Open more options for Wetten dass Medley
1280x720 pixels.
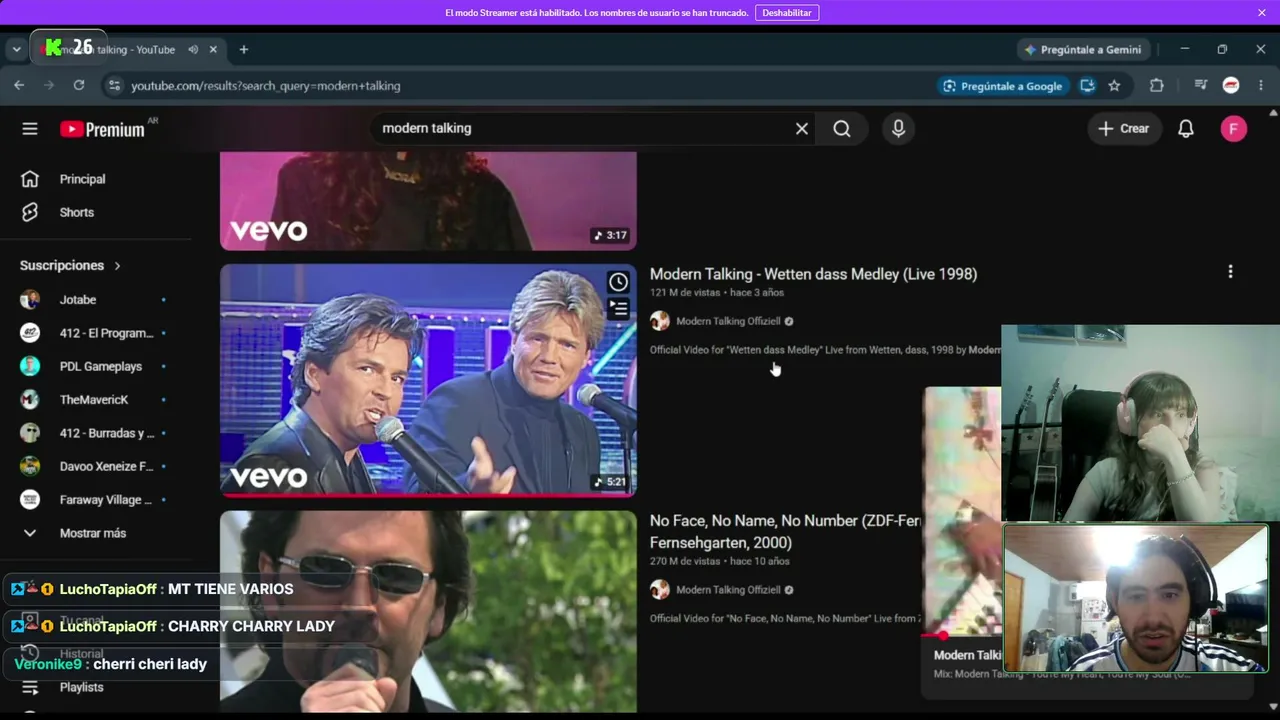(x=1230, y=271)
